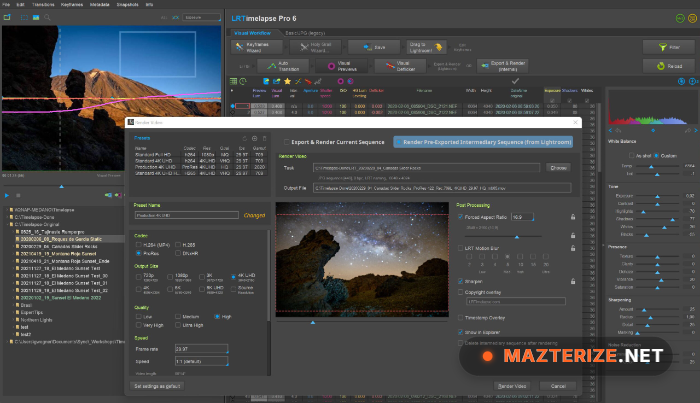Click the add preset plus icon
The image size is (700, 403).
coord(254,138)
